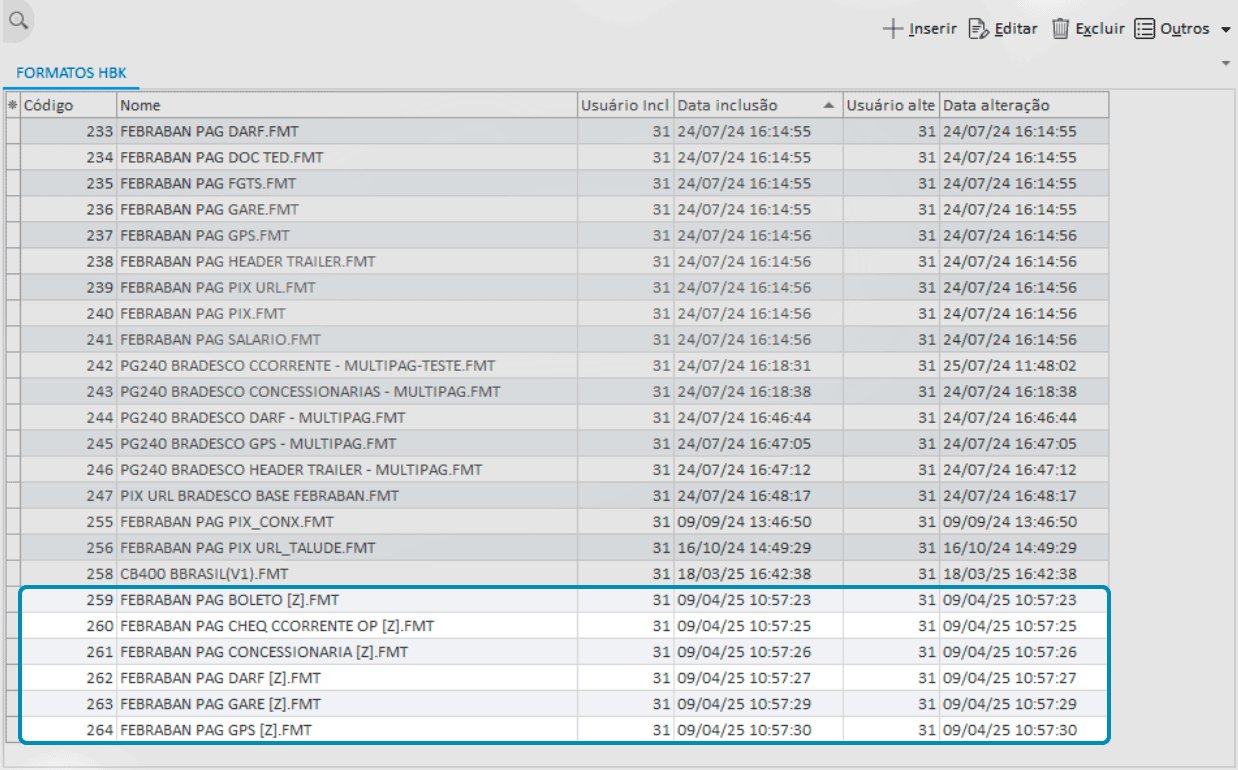
Task: Click the asterisk row selector header
Action: (x=13, y=105)
